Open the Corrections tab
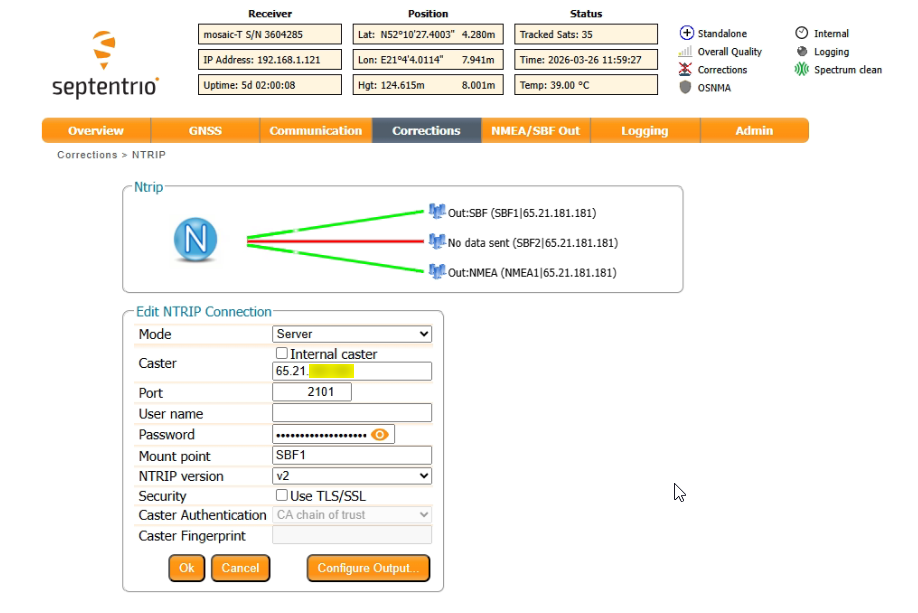This screenshot has width=918, height=613. point(426,131)
